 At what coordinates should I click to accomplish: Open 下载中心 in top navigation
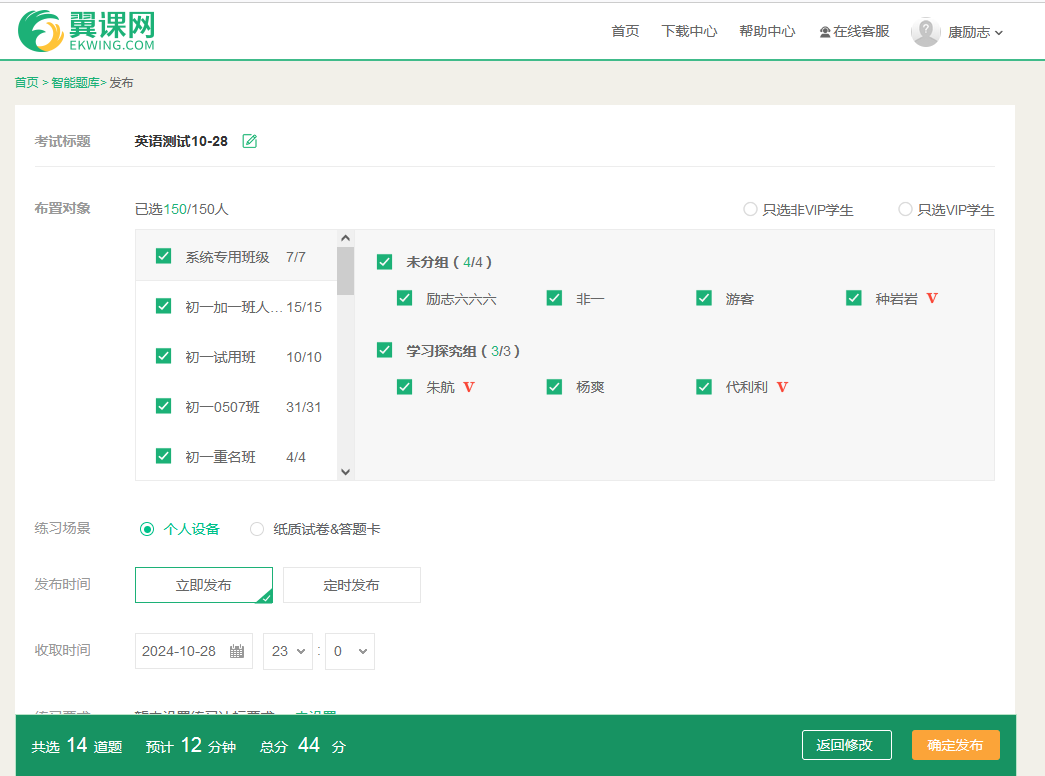click(x=689, y=31)
